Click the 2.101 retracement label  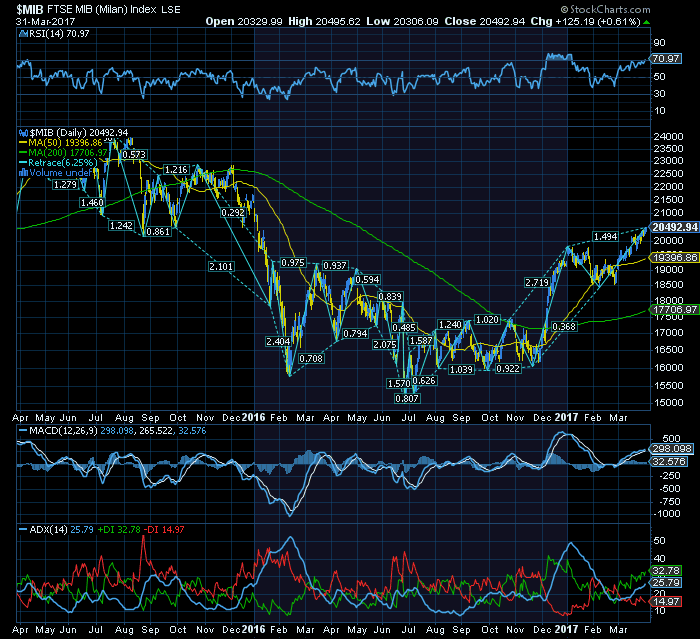coord(221,267)
